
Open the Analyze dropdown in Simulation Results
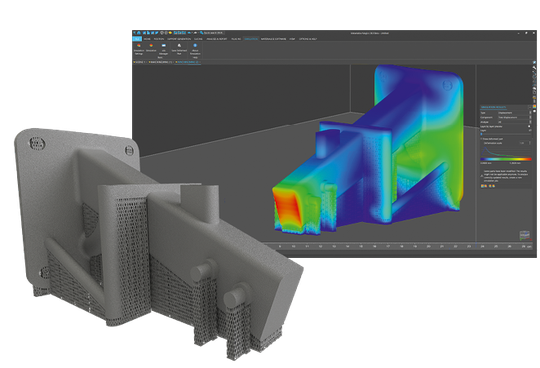pos(515,122)
